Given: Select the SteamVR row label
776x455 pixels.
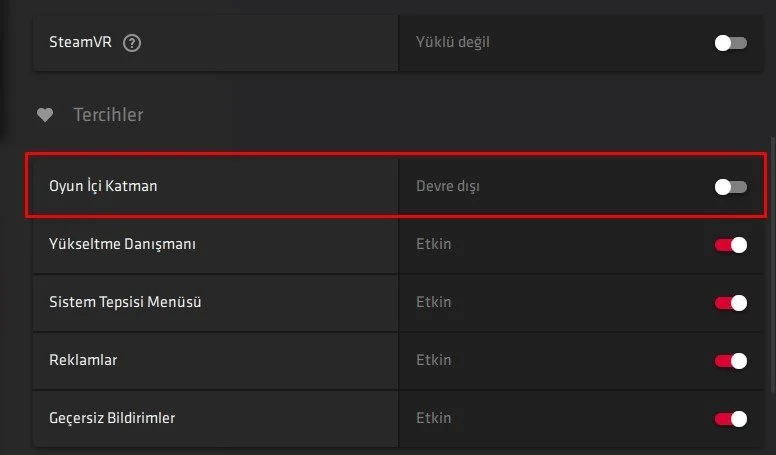Looking at the screenshot, I should [81, 43].
